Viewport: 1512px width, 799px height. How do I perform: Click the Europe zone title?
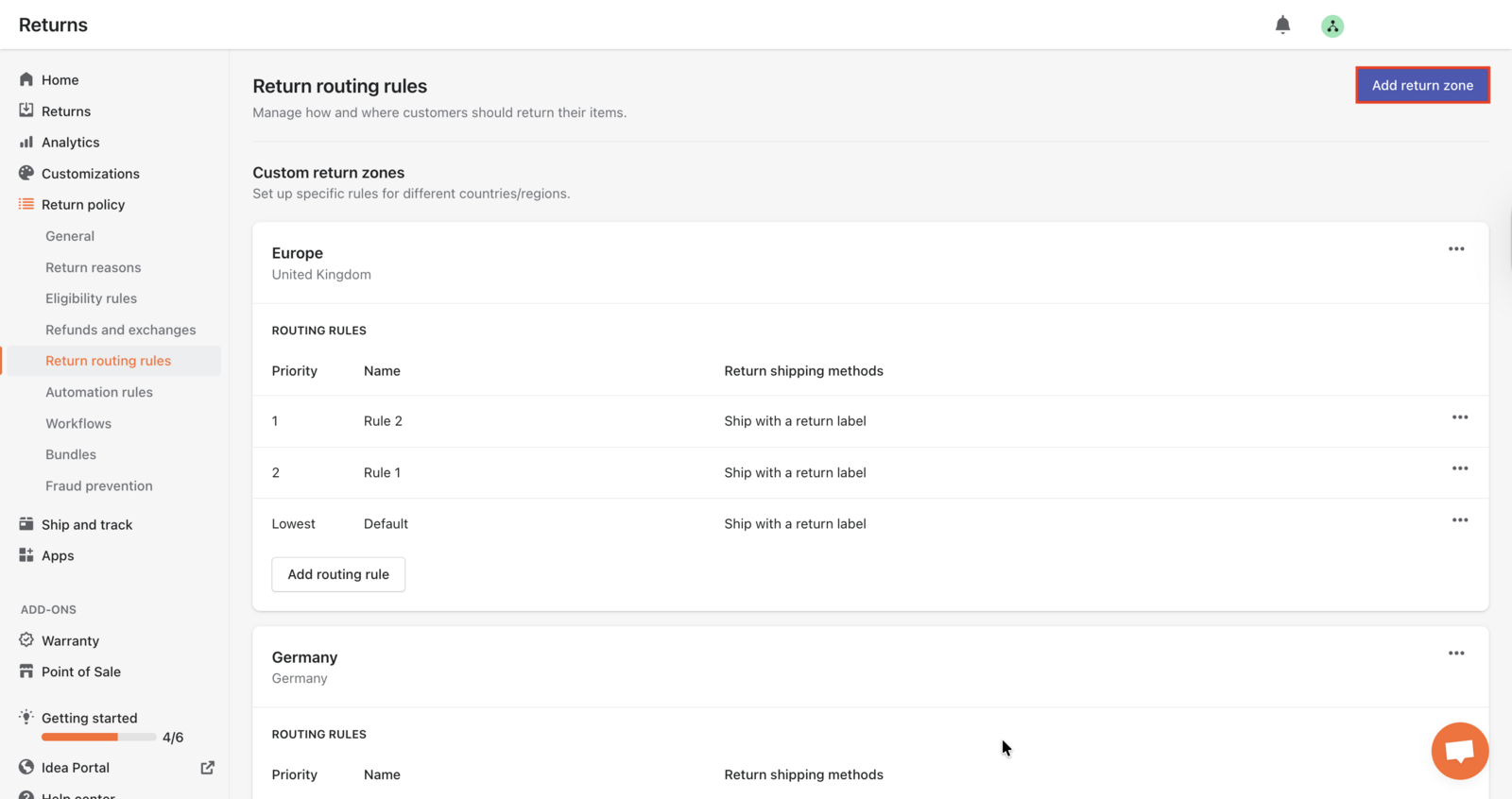click(x=298, y=253)
